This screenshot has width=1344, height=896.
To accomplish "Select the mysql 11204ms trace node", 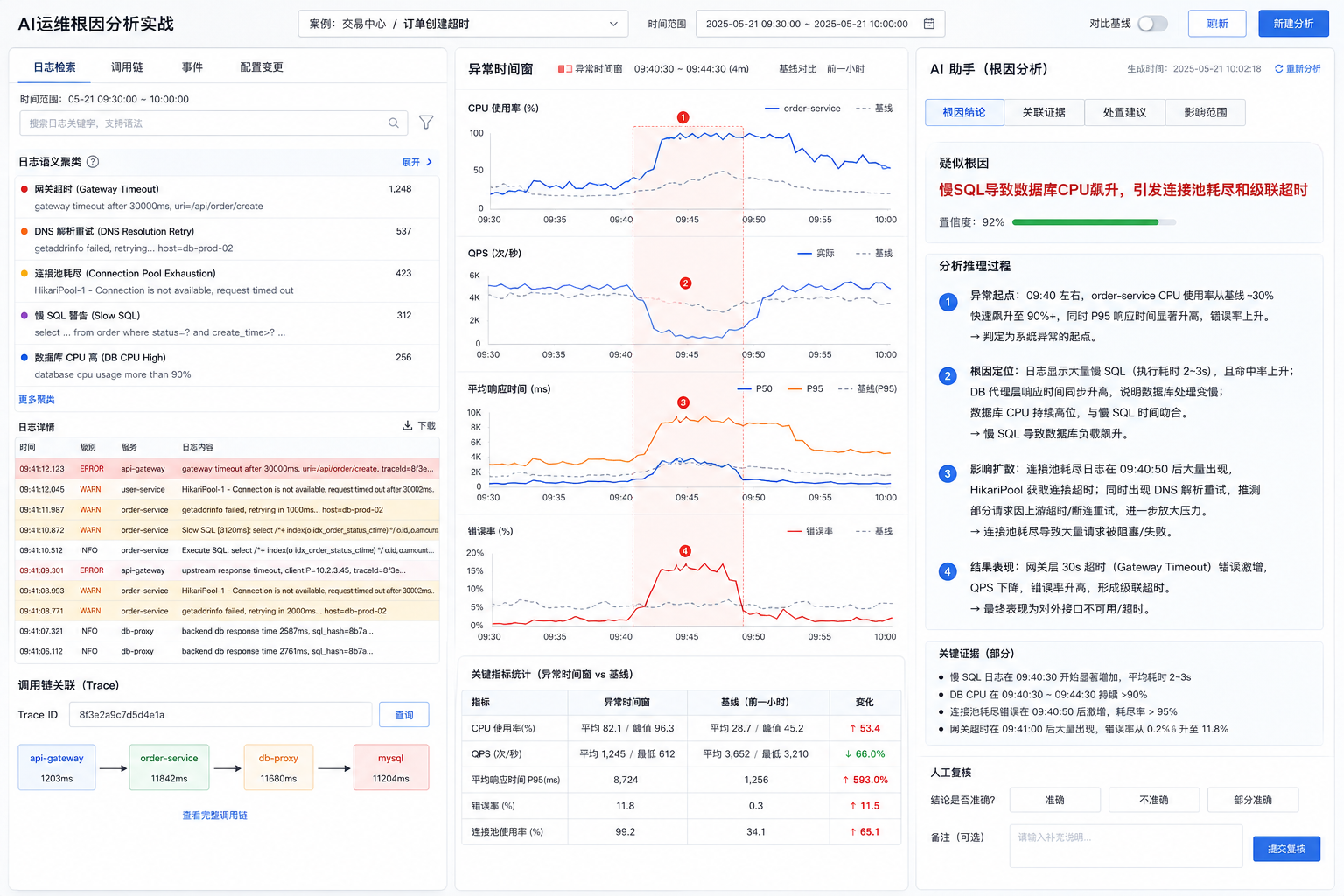I will [391, 767].
